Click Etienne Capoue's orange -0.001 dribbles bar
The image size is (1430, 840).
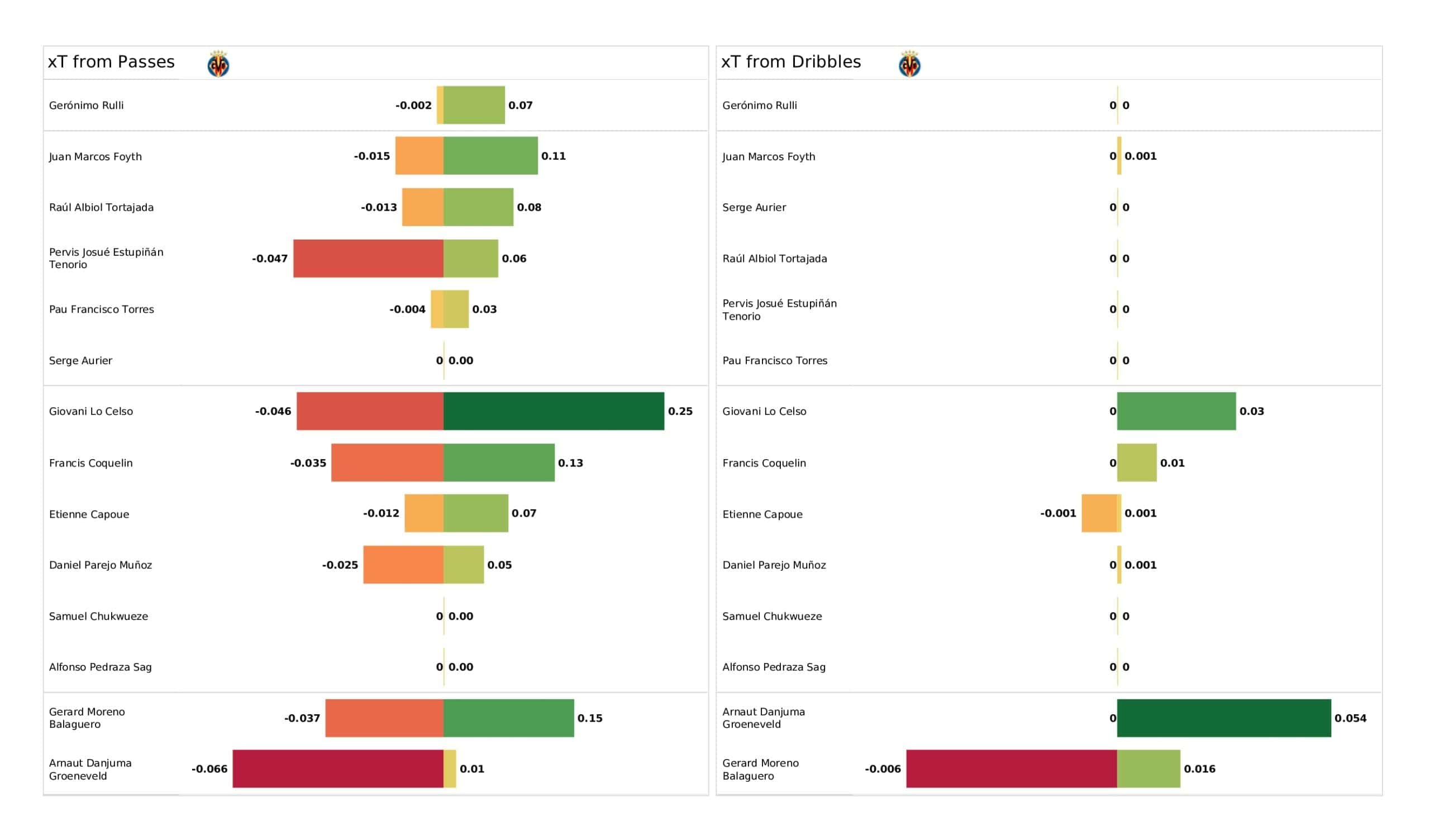(x=1099, y=513)
